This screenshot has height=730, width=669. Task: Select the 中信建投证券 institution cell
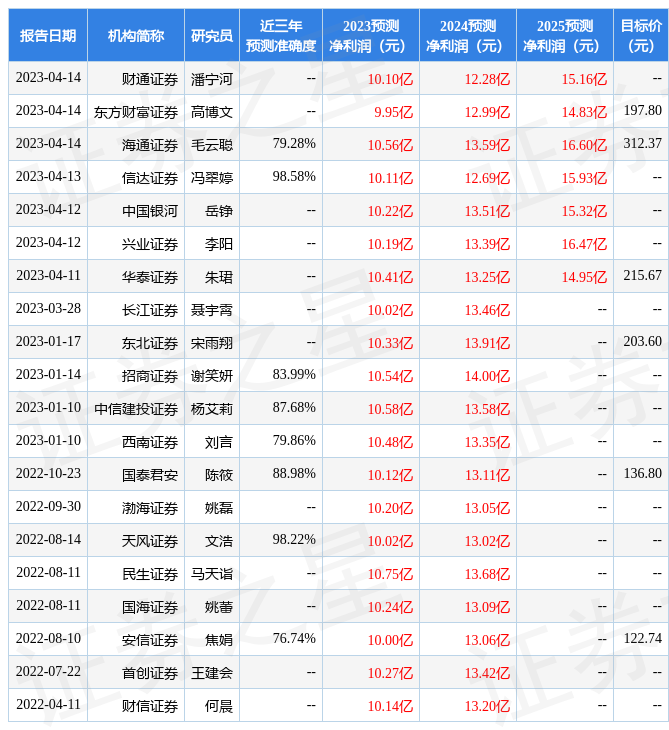(x=135, y=409)
